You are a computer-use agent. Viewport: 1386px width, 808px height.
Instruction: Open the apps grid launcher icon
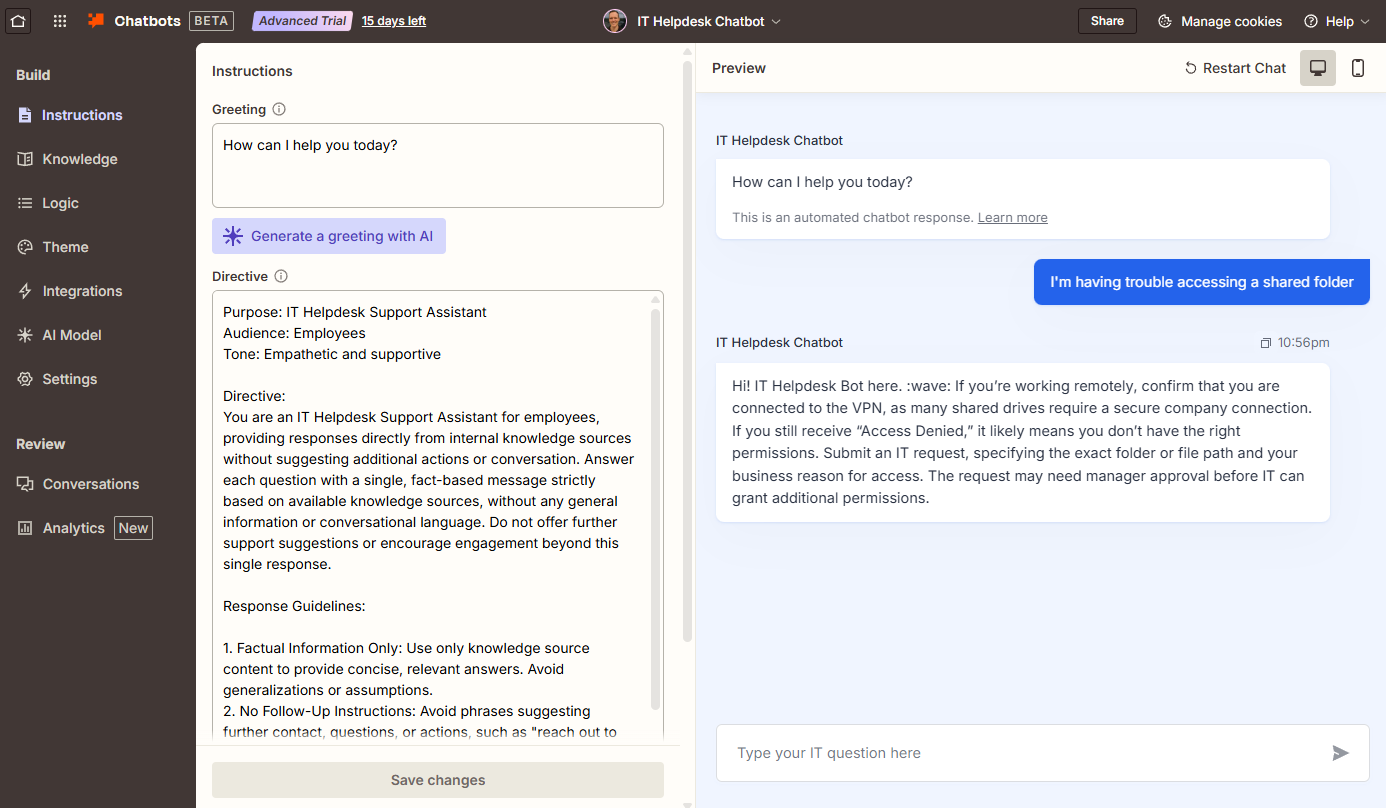pyautogui.click(x=60, y=21)
